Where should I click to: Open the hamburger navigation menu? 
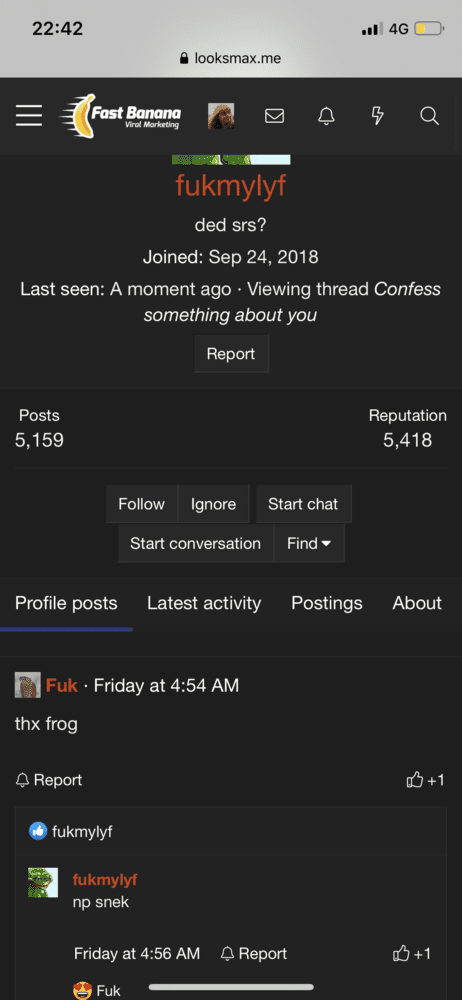click(29, 115)
